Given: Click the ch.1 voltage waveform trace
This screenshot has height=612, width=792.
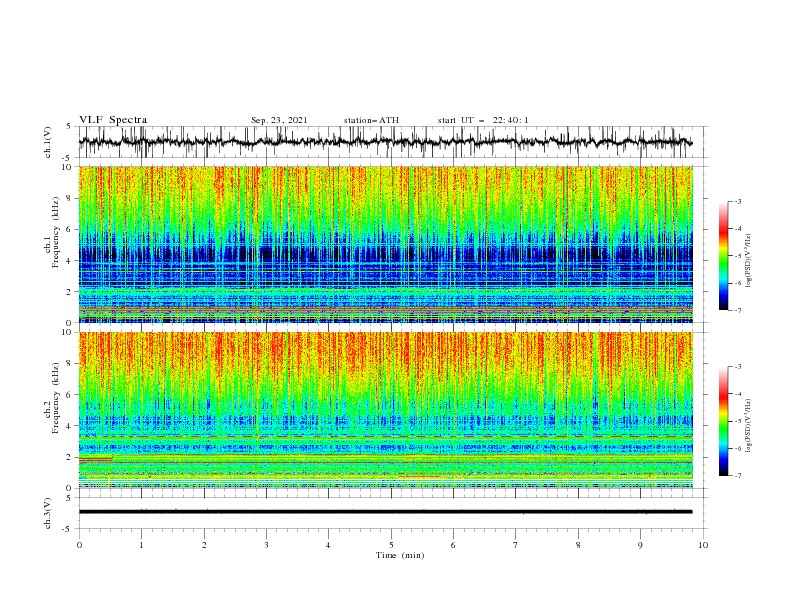Looking at the screenshot, I should point(385,142).
